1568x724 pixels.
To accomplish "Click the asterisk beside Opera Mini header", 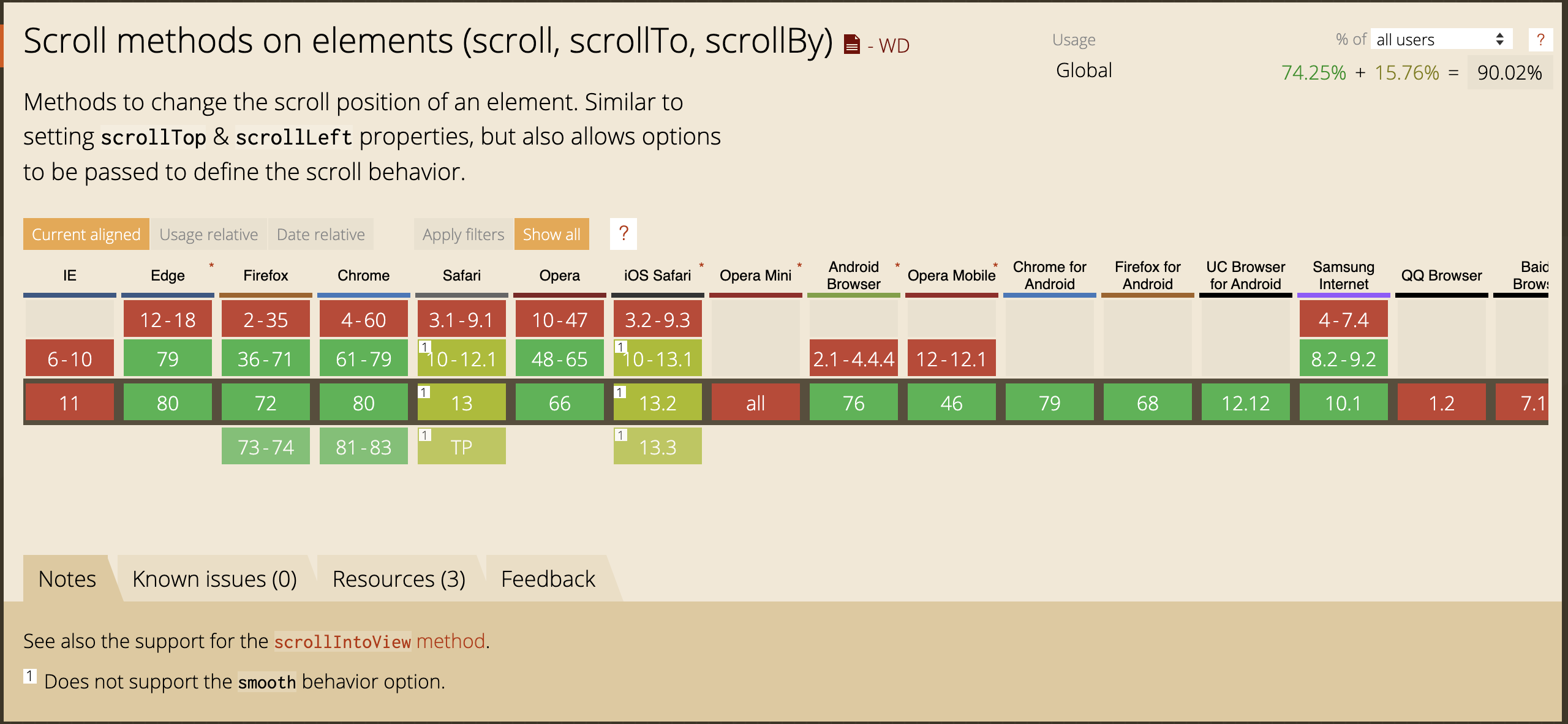I will [799, 265].
